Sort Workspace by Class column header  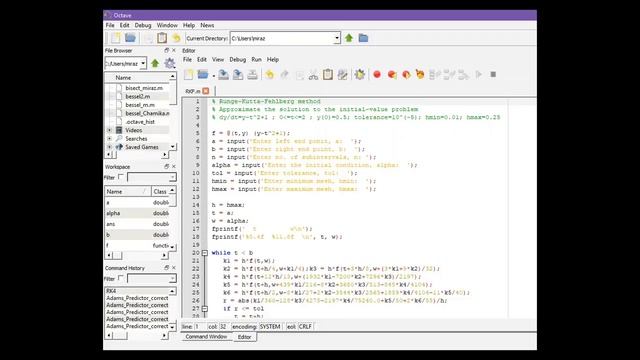click(160, 191)
